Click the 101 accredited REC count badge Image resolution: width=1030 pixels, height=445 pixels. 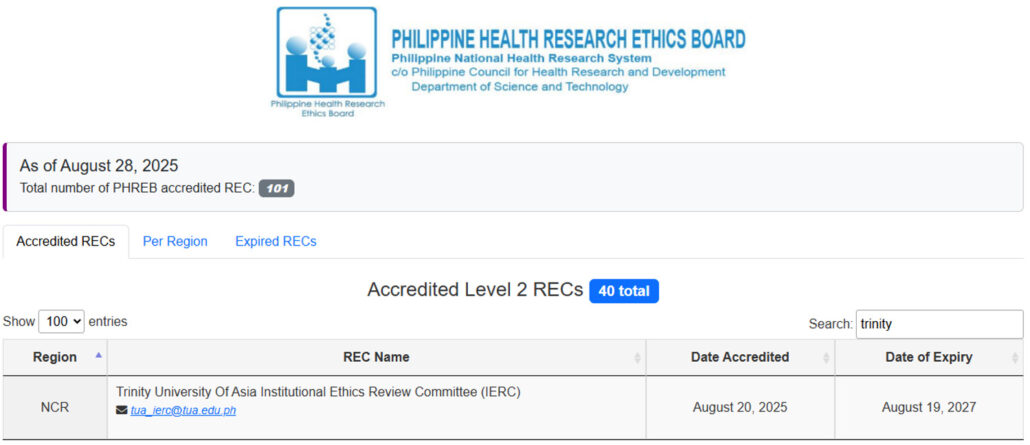coord(277,188)
